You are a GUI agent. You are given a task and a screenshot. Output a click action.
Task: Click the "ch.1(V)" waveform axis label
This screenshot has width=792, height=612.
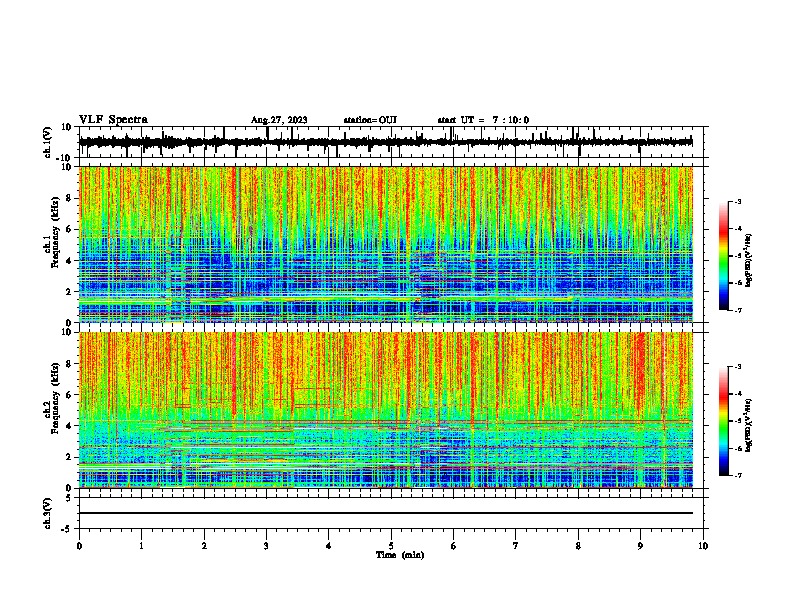[x=48, y=142]
